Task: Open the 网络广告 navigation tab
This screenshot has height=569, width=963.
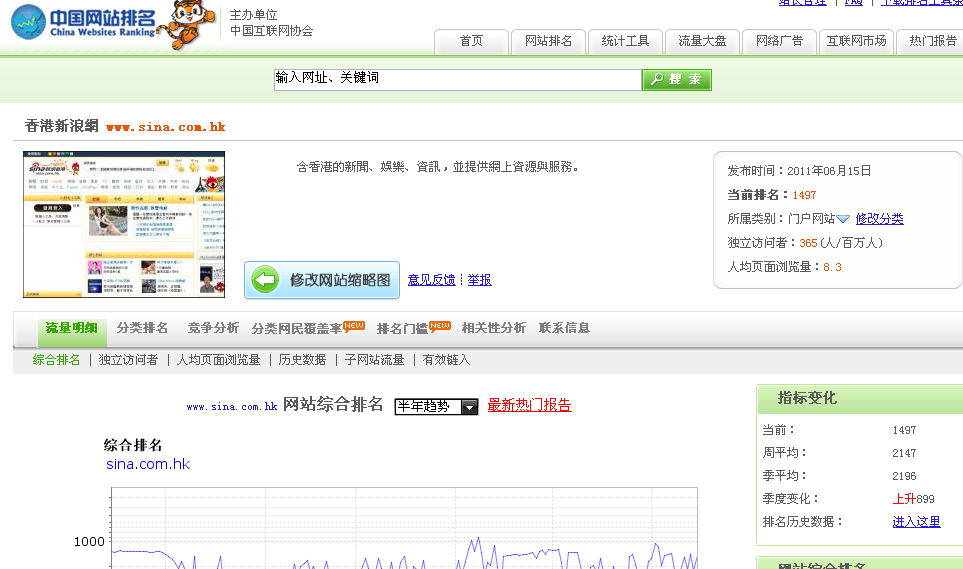Action: point(779,42)
